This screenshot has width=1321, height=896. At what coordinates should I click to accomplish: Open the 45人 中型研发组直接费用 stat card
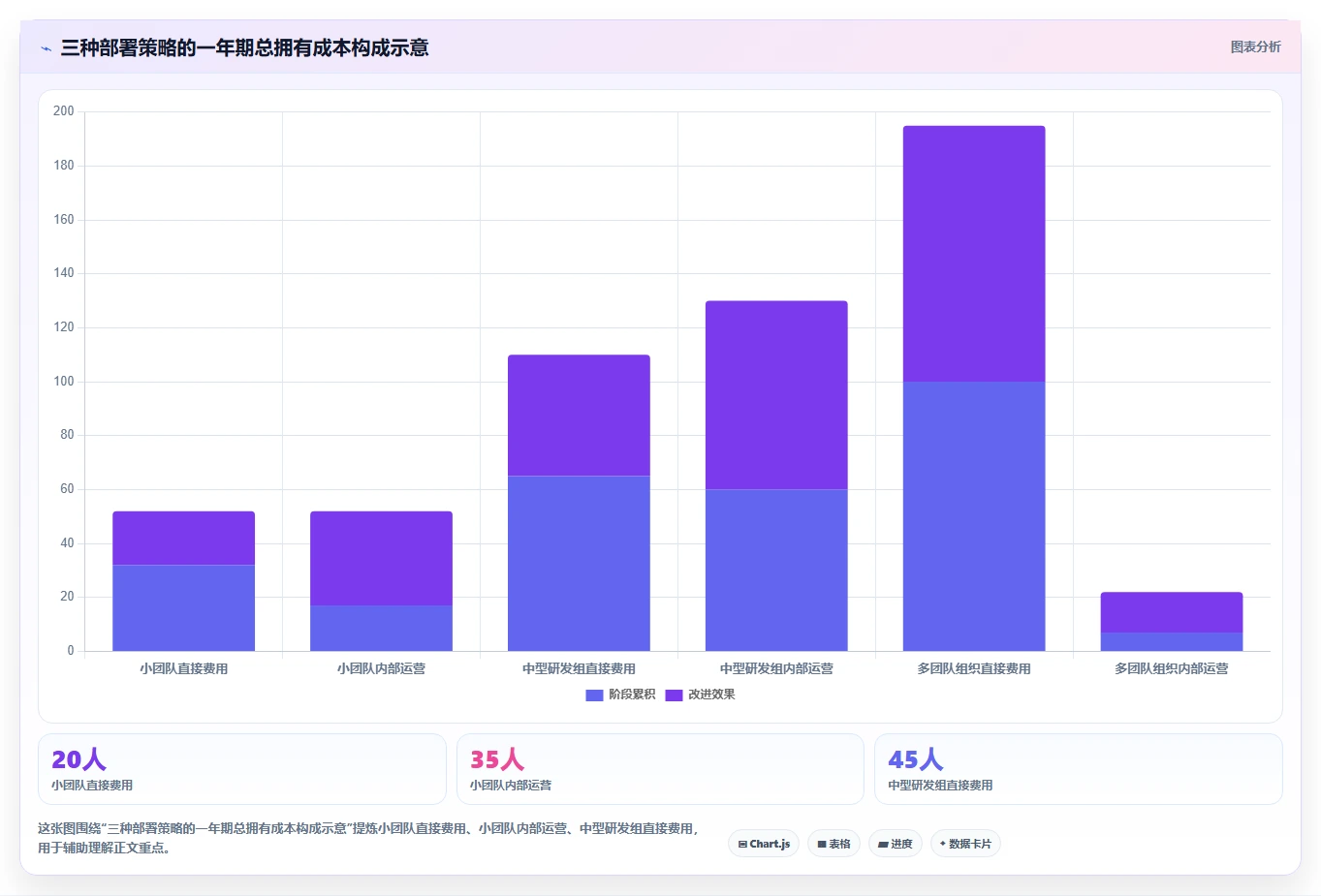click(x=1078, y=769)
